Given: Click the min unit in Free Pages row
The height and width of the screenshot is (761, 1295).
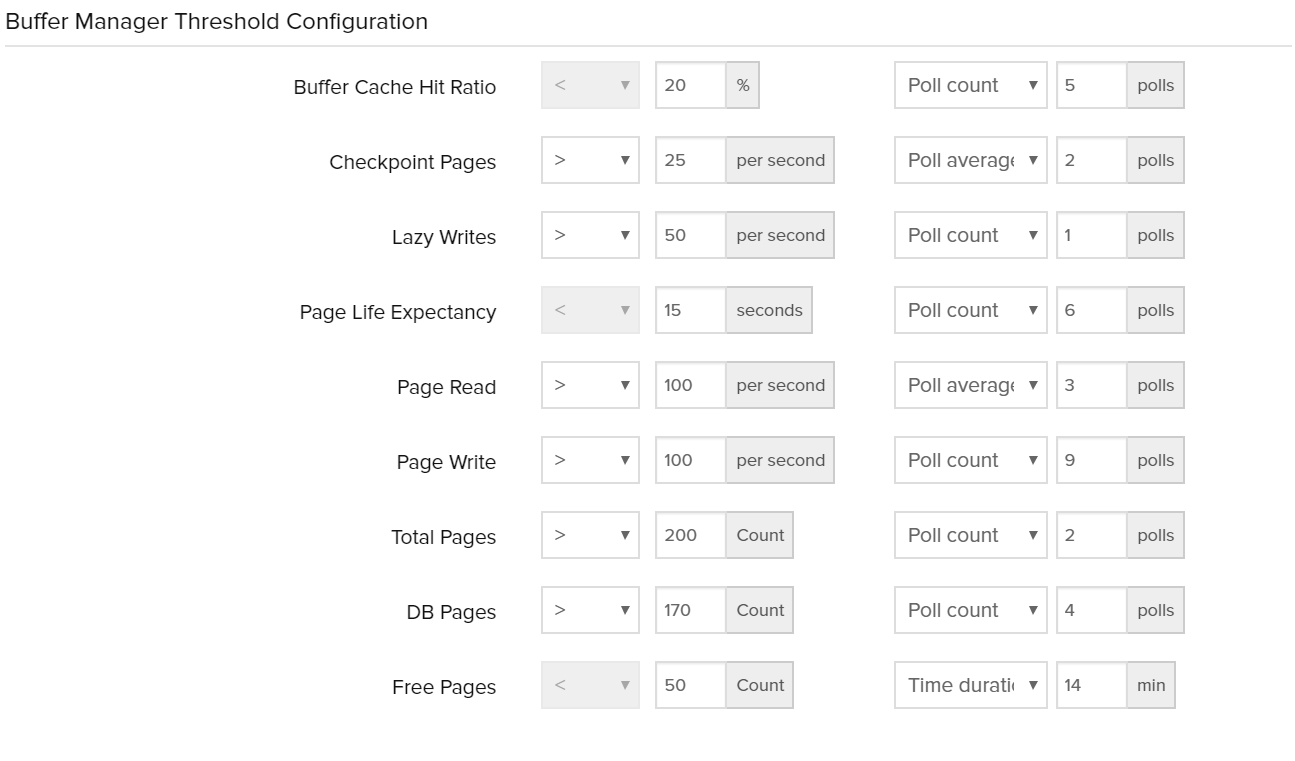Looking at the screenshot, I should click(x=1151, y=685).
